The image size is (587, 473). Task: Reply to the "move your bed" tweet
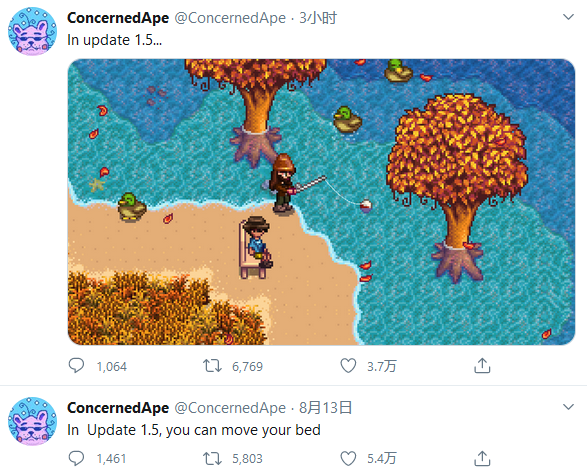pyautogui.click(x=76, y=458)
